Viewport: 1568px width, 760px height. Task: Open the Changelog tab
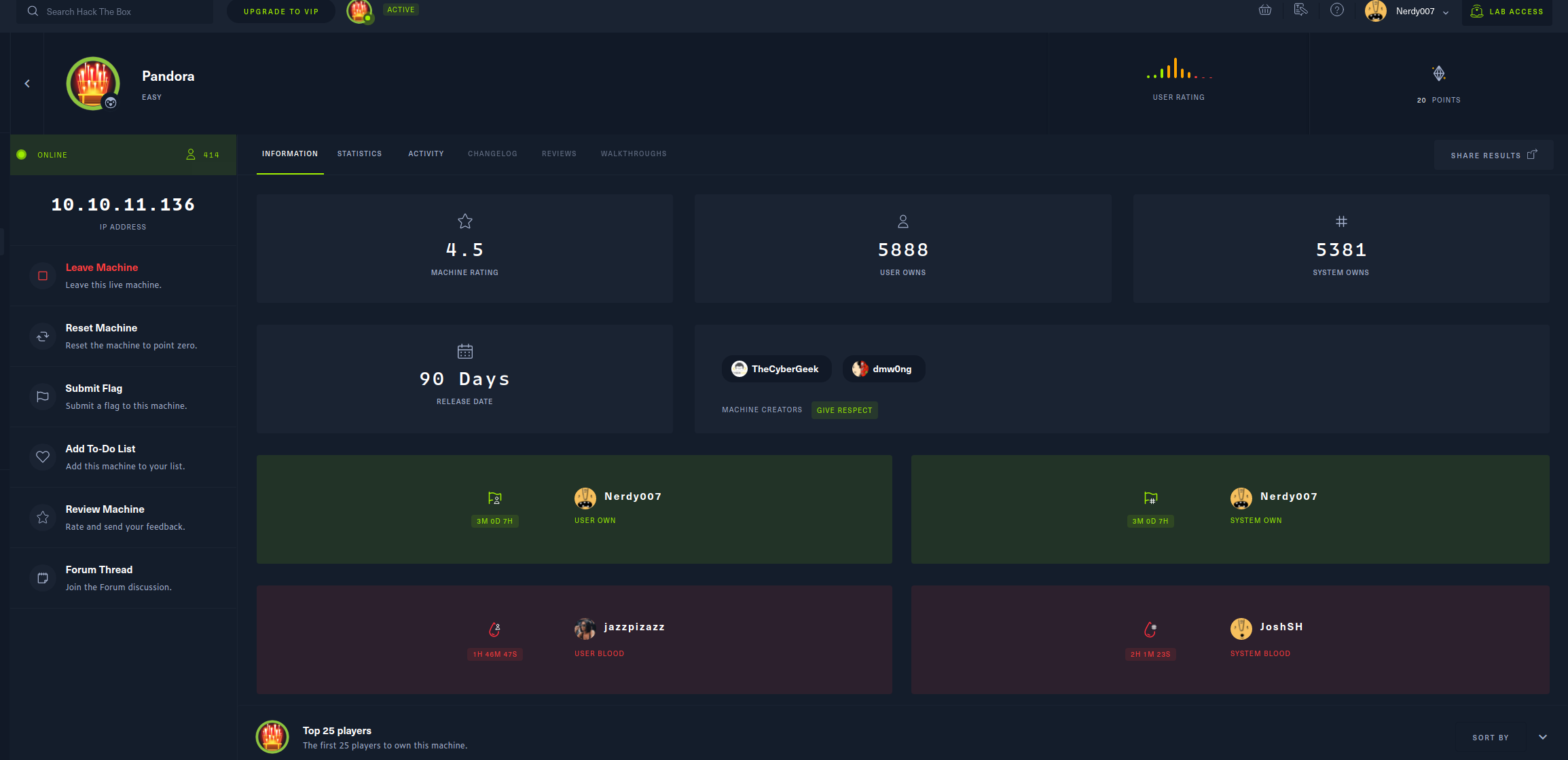point(492,154)
